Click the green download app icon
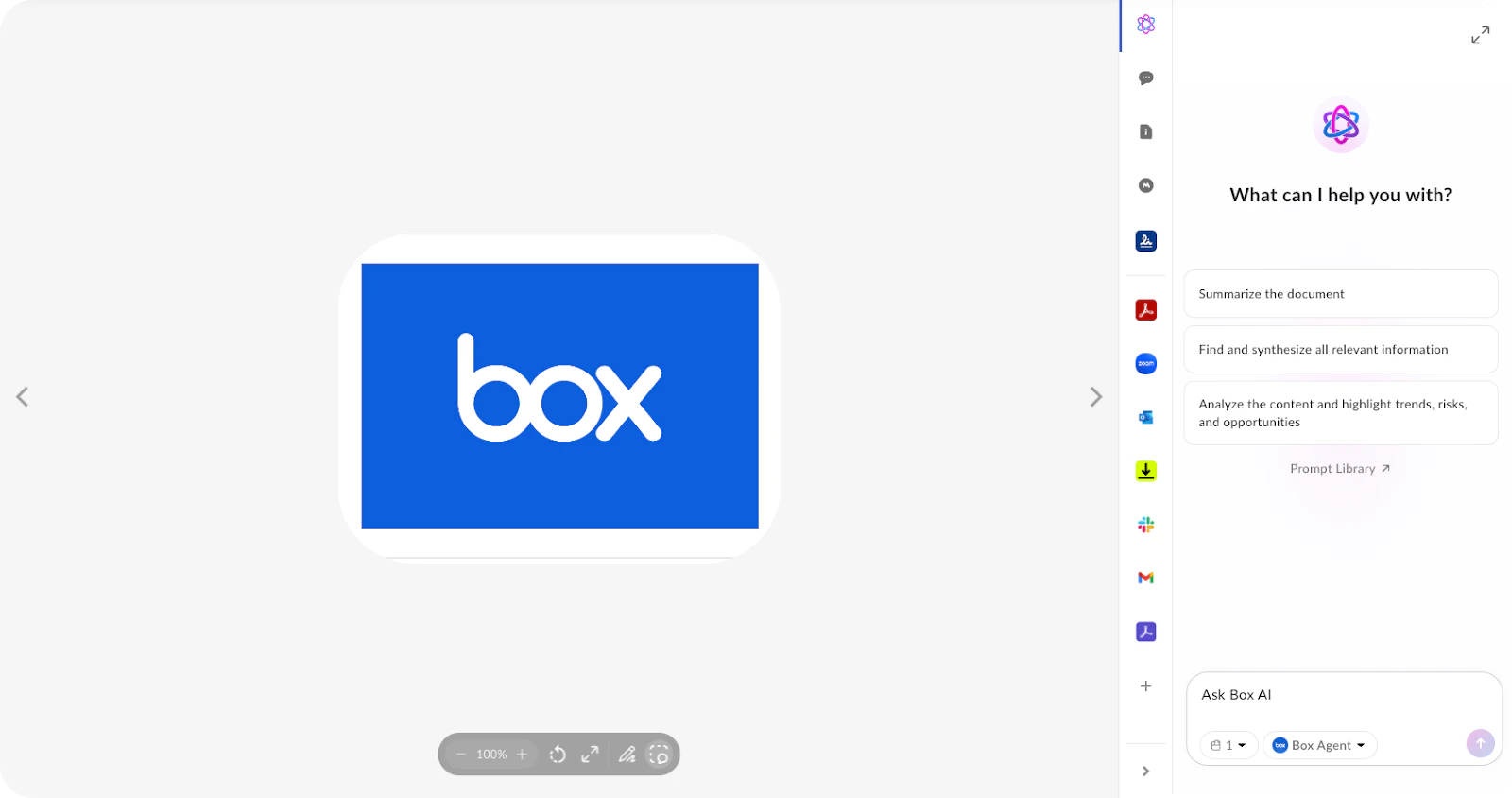 click(1145, 471)
